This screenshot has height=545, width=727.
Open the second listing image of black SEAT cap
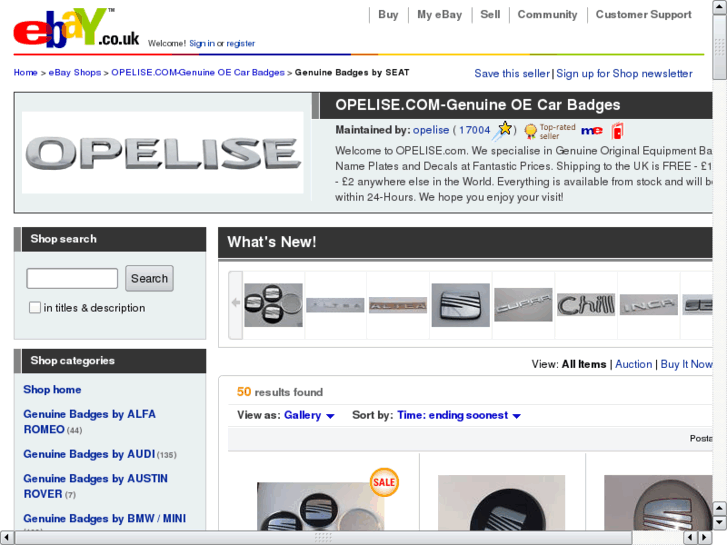point(501,503)
